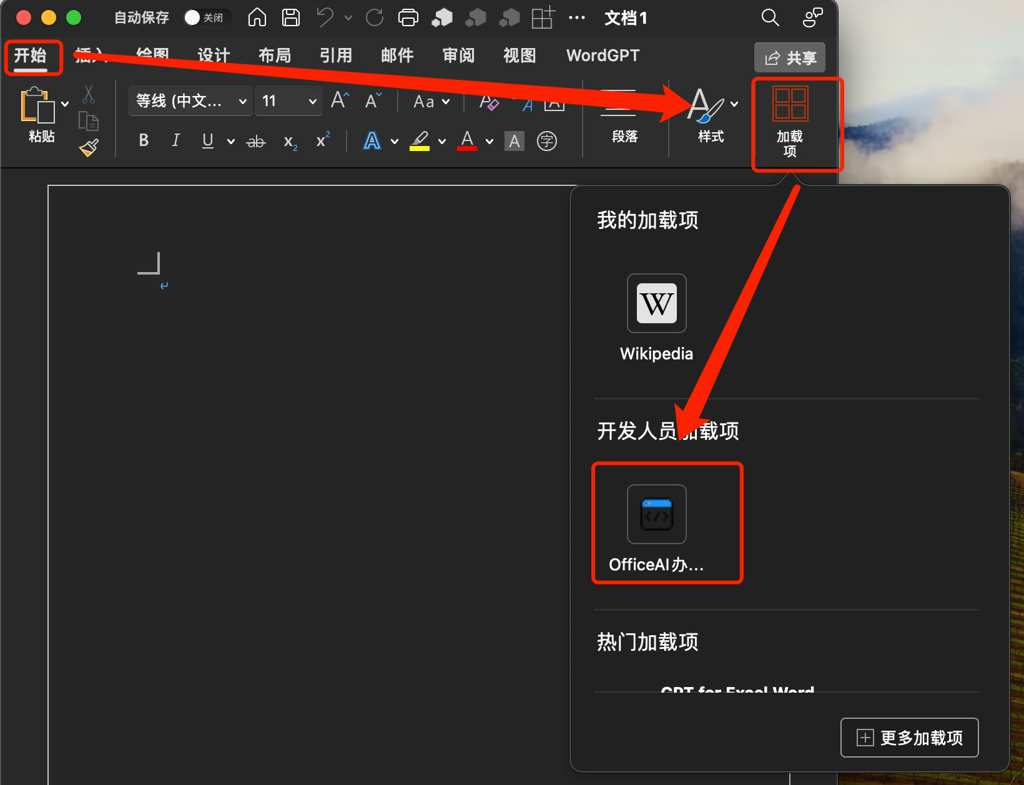Image resolution: width=1024 pixels, height=785 pixels.
Task: Click the Cut scissors icon
Action: click(89, 95)
